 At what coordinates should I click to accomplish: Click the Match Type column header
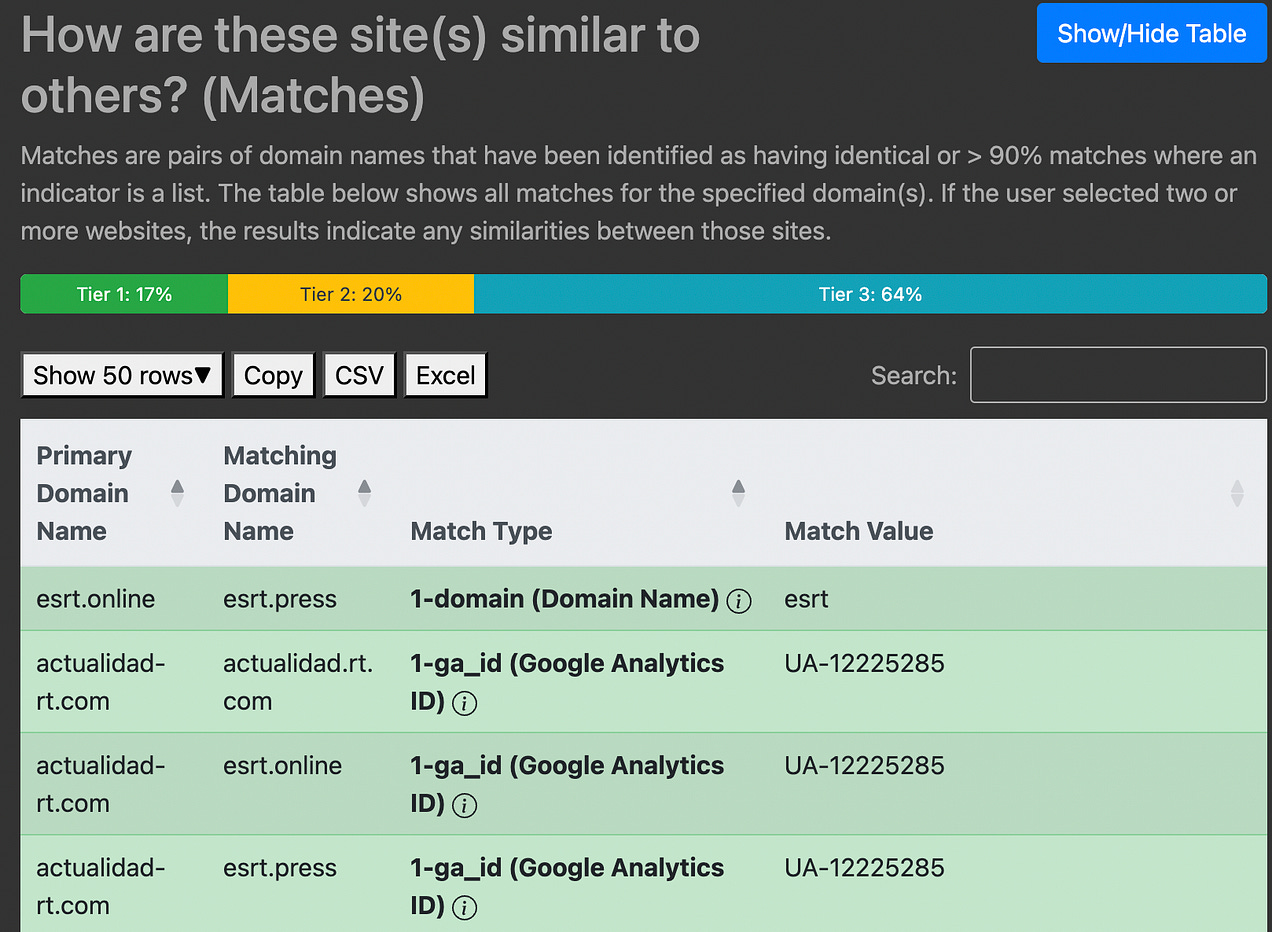[481, 531]
